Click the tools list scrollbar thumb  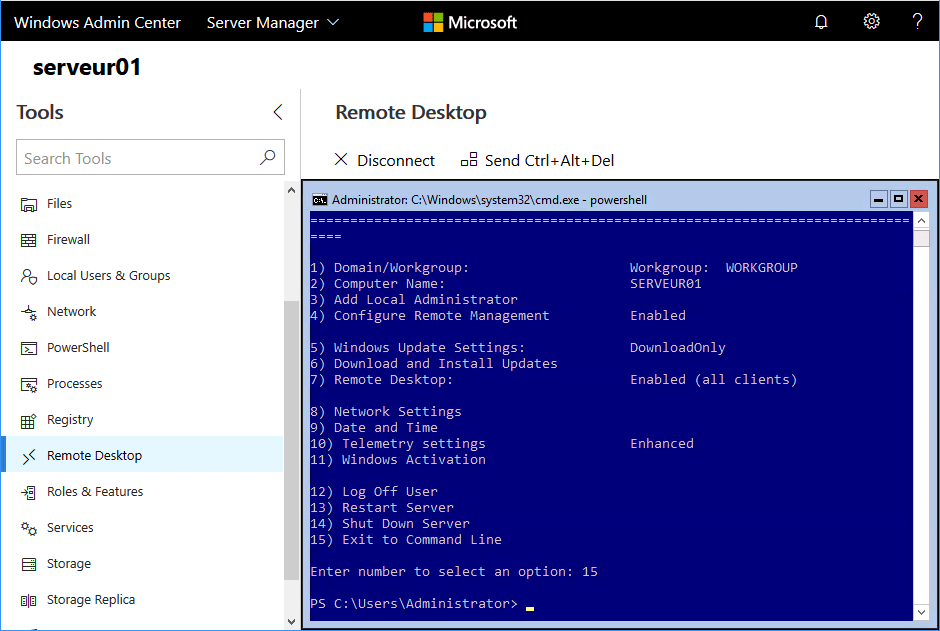point(291,440)
